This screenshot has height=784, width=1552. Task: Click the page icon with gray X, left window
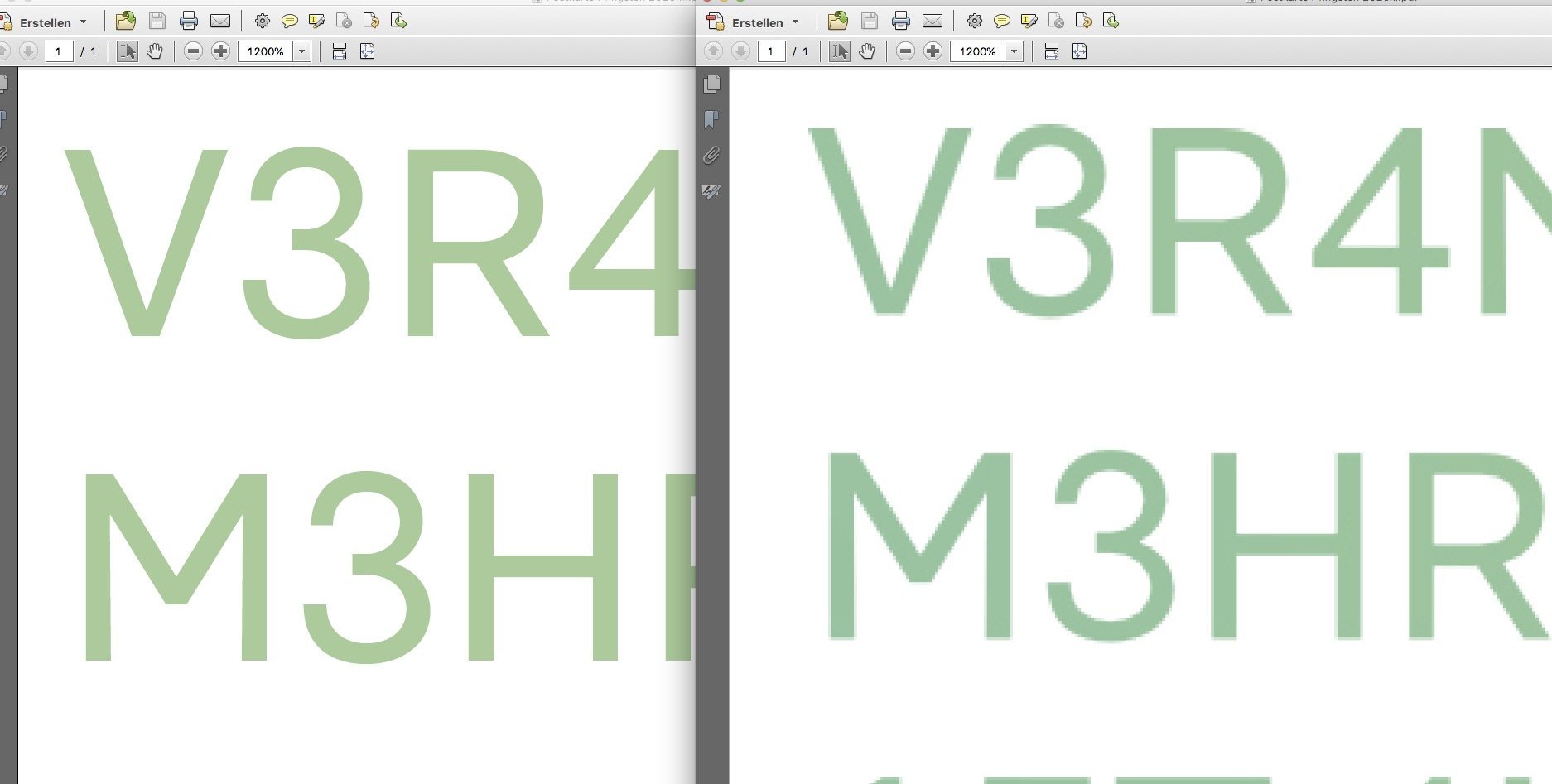click(344, 21)
